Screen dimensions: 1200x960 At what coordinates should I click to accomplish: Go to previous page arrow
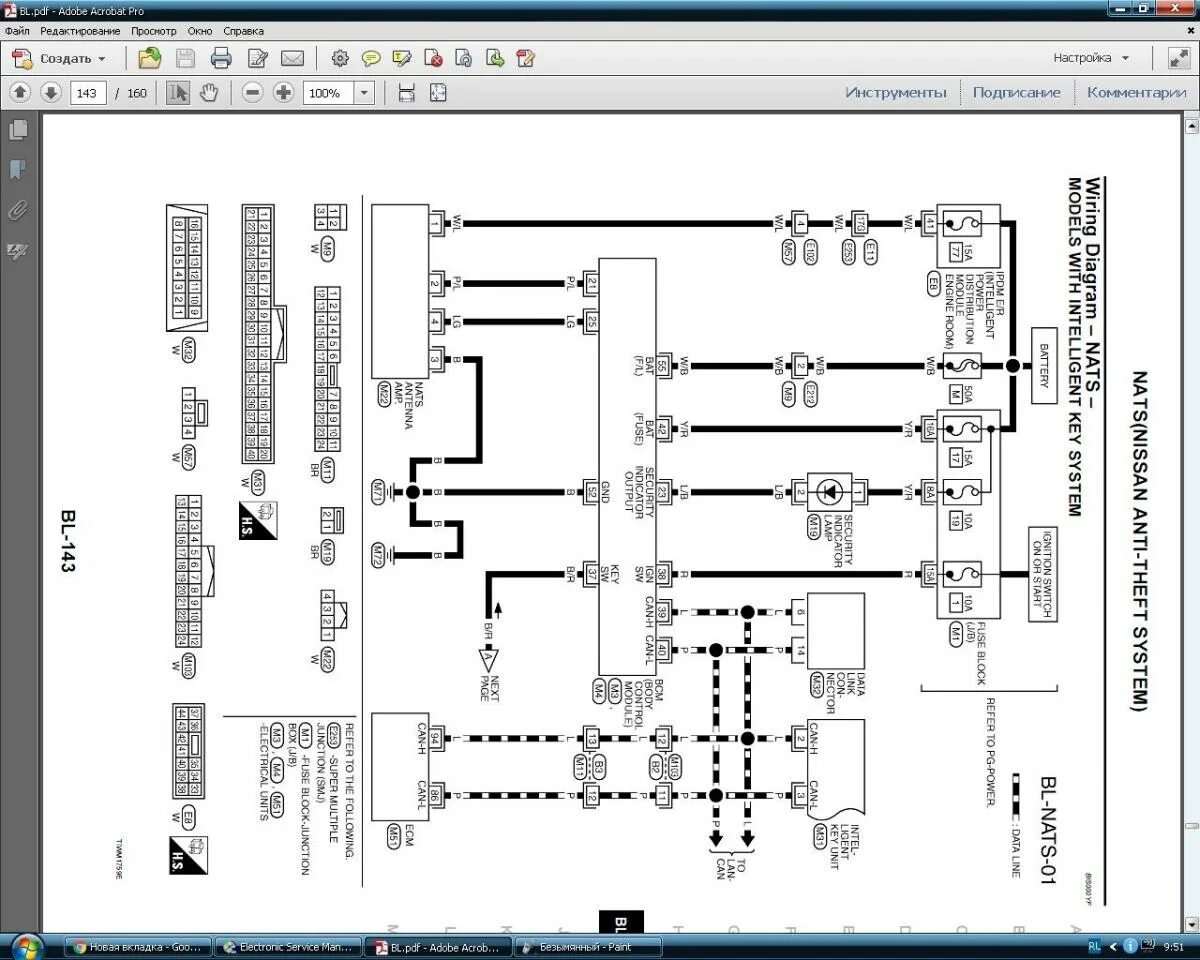click(x=20, y=93)
